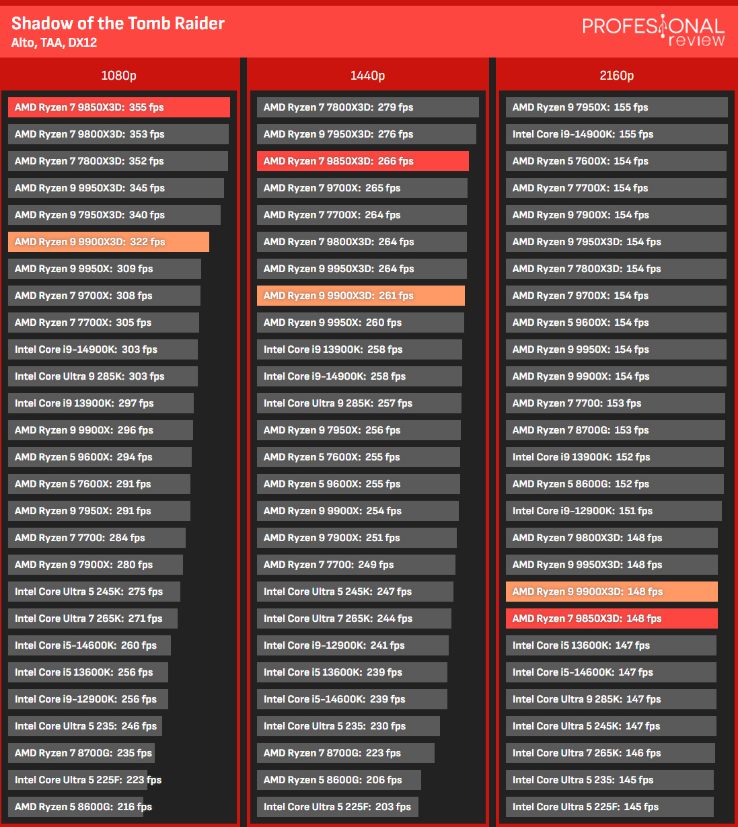Viewport: 738px width, 827px height.
Task: Select the 1440p column header
Action: pyautogui.click(x=368, y=76)
